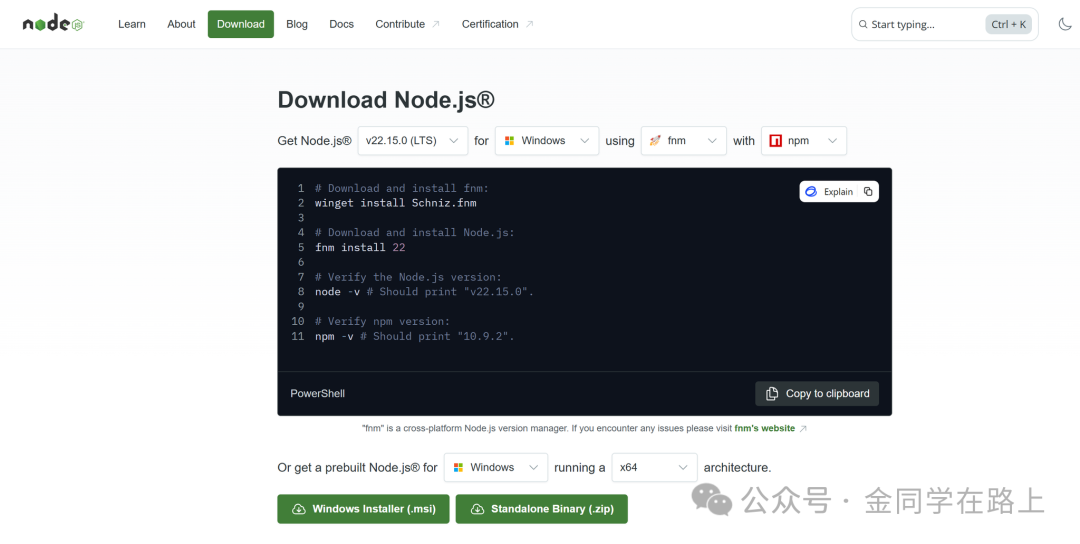Screen dimensions: 1080x544
Task: Open the fnm installer dropdown
Action: click(x=683, y=140)
